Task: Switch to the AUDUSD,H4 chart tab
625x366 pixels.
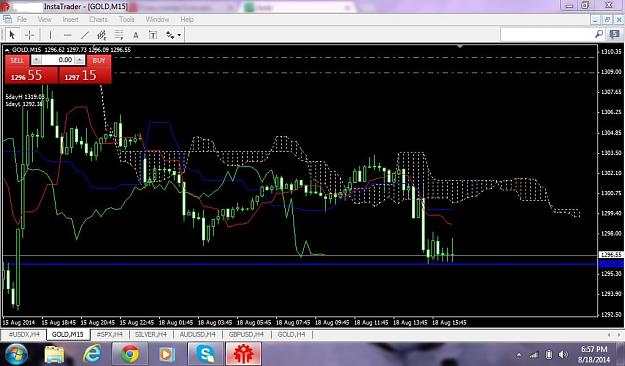Action: pyautogui.click(x=197, y=335)
